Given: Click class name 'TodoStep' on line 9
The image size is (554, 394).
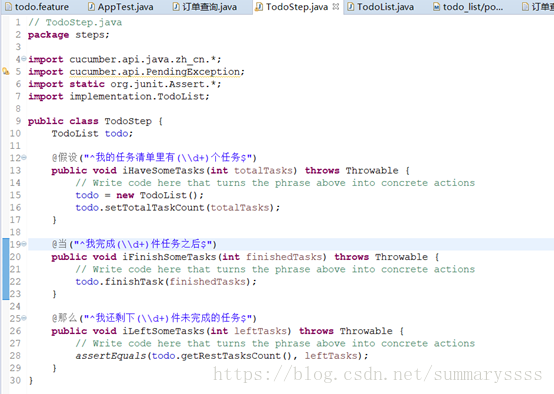Looking at the screenshot, I should point(128,121).
